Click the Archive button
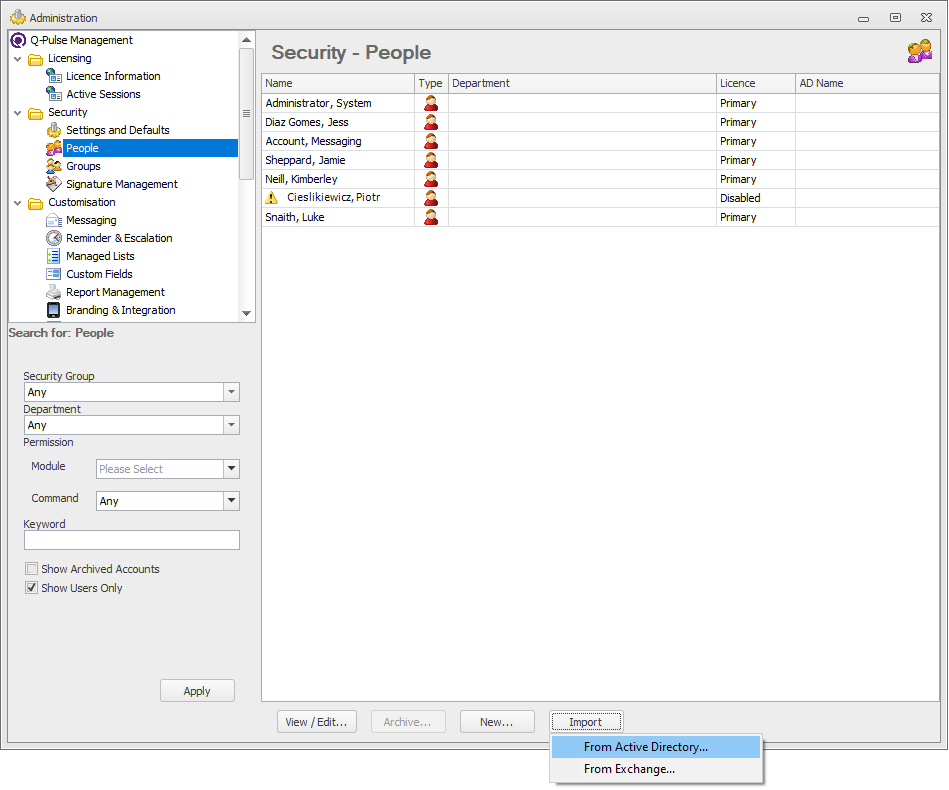This screenshot has width=949, height=790. (408, 722)
